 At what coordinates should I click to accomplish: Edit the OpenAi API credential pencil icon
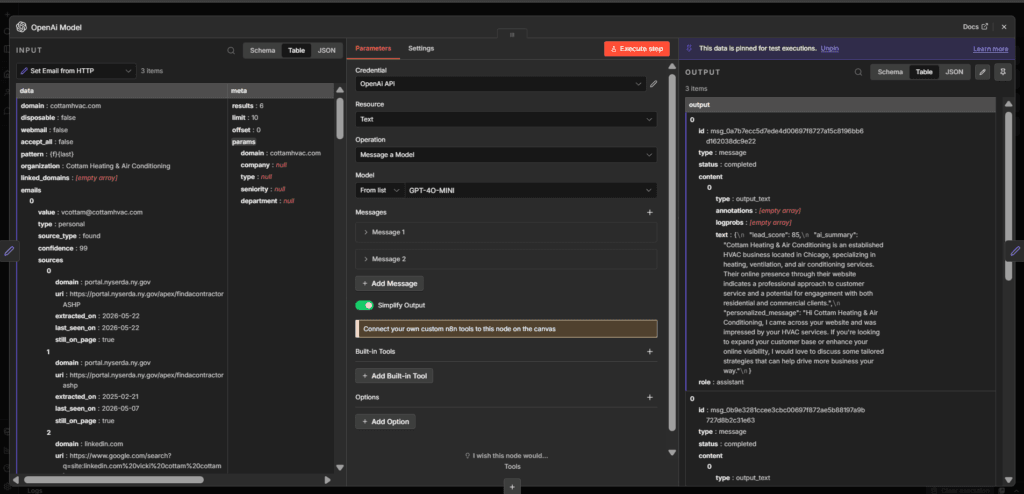click(x=653, y=84)
